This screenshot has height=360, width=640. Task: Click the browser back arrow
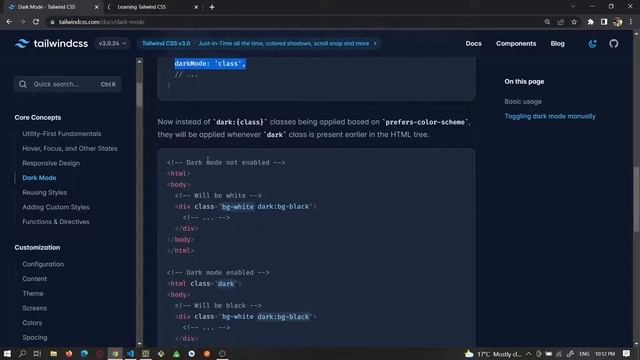tap(9, 22)
